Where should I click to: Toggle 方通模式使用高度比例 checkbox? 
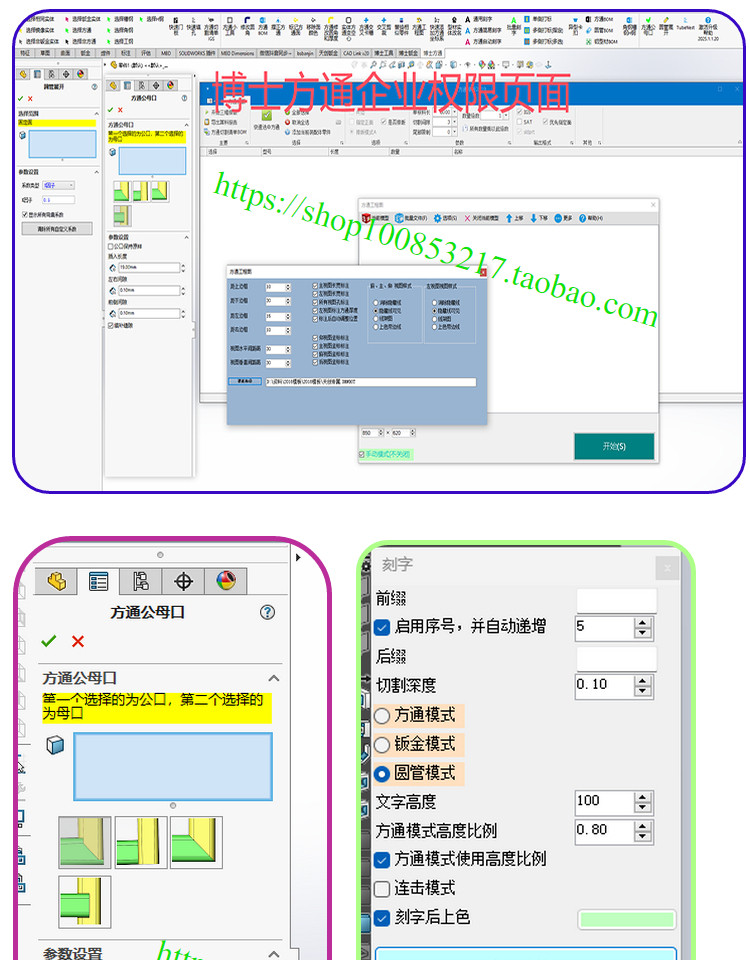tap(382, 860)
